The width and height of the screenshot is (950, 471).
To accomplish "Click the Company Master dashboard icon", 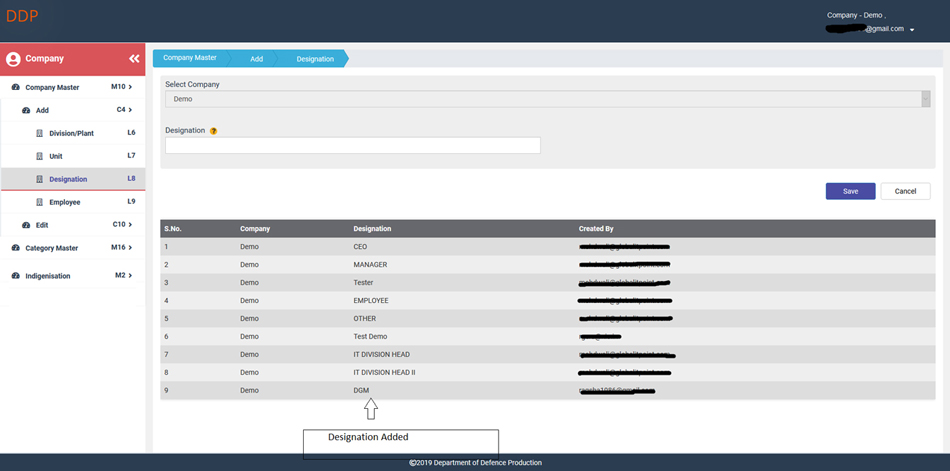I will click(x=16, y=88).
